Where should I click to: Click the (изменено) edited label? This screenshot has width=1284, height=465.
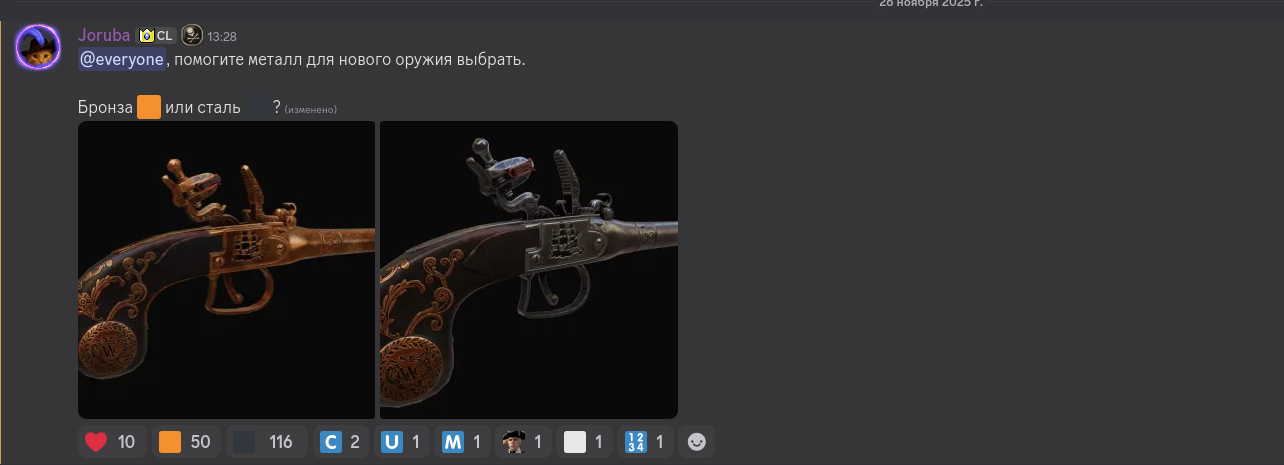click(x=311, y=109)
